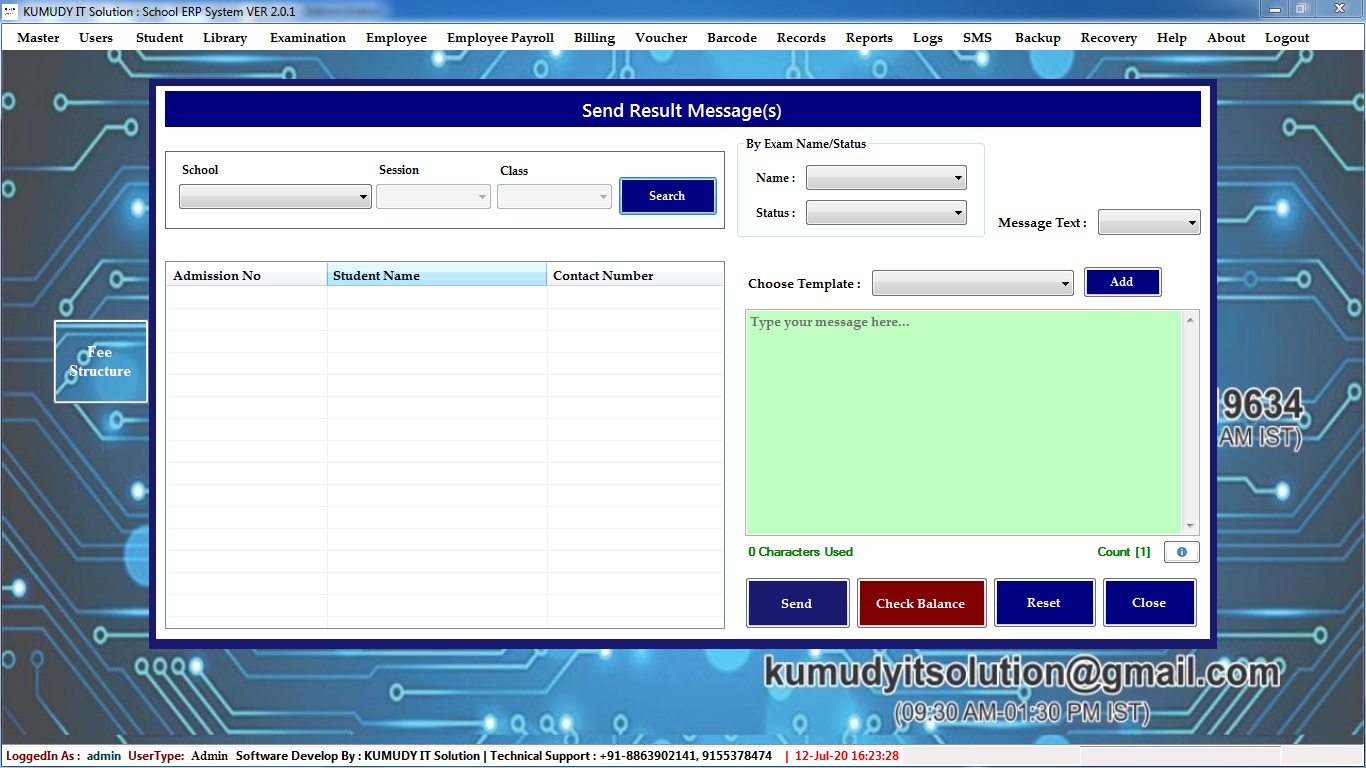The height and width of the screenshot is (768, 1366).
Task: Click the info icon beside Count
Action: [x=1181, y=552]
